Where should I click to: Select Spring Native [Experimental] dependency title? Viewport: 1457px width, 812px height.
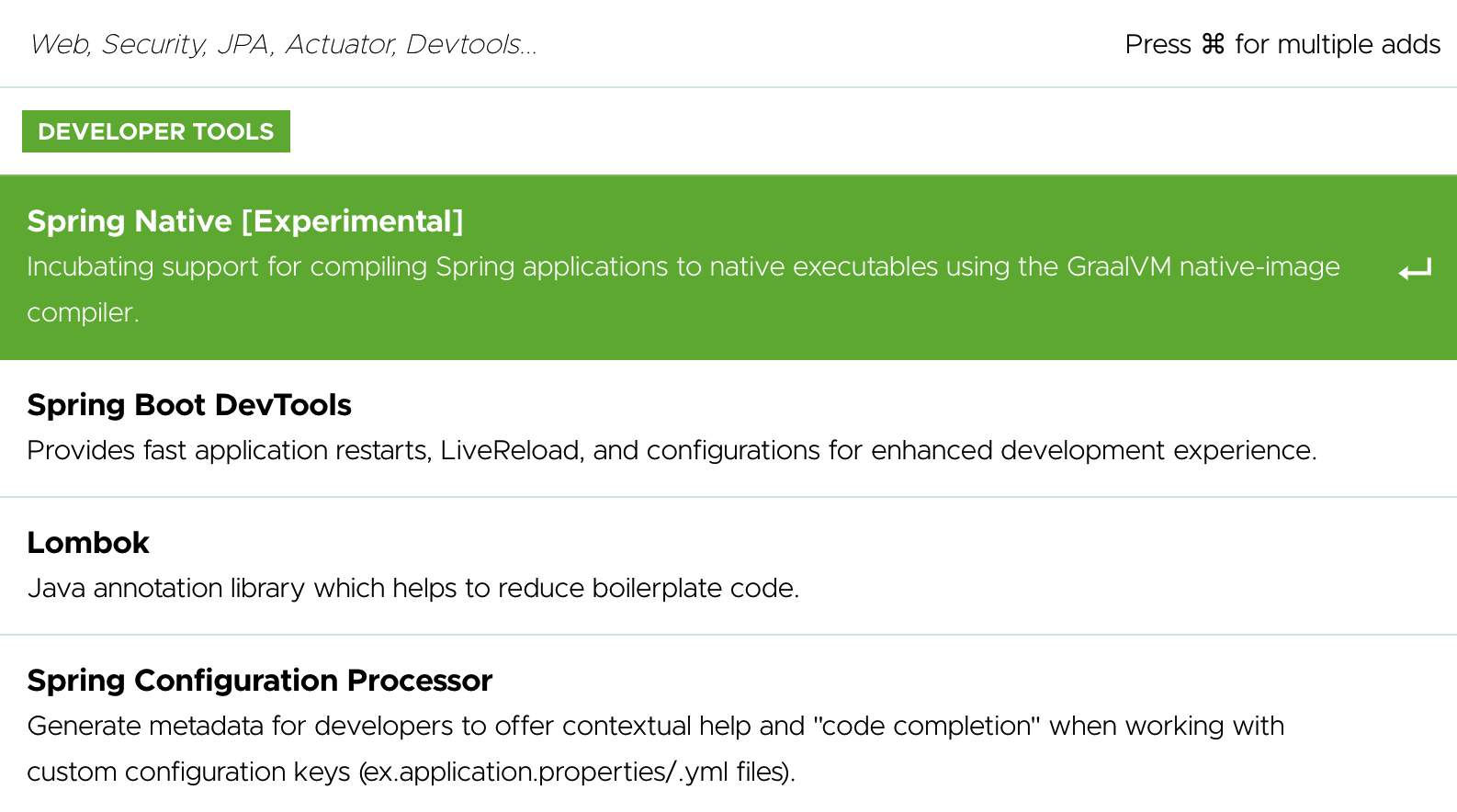coord(245,221)
